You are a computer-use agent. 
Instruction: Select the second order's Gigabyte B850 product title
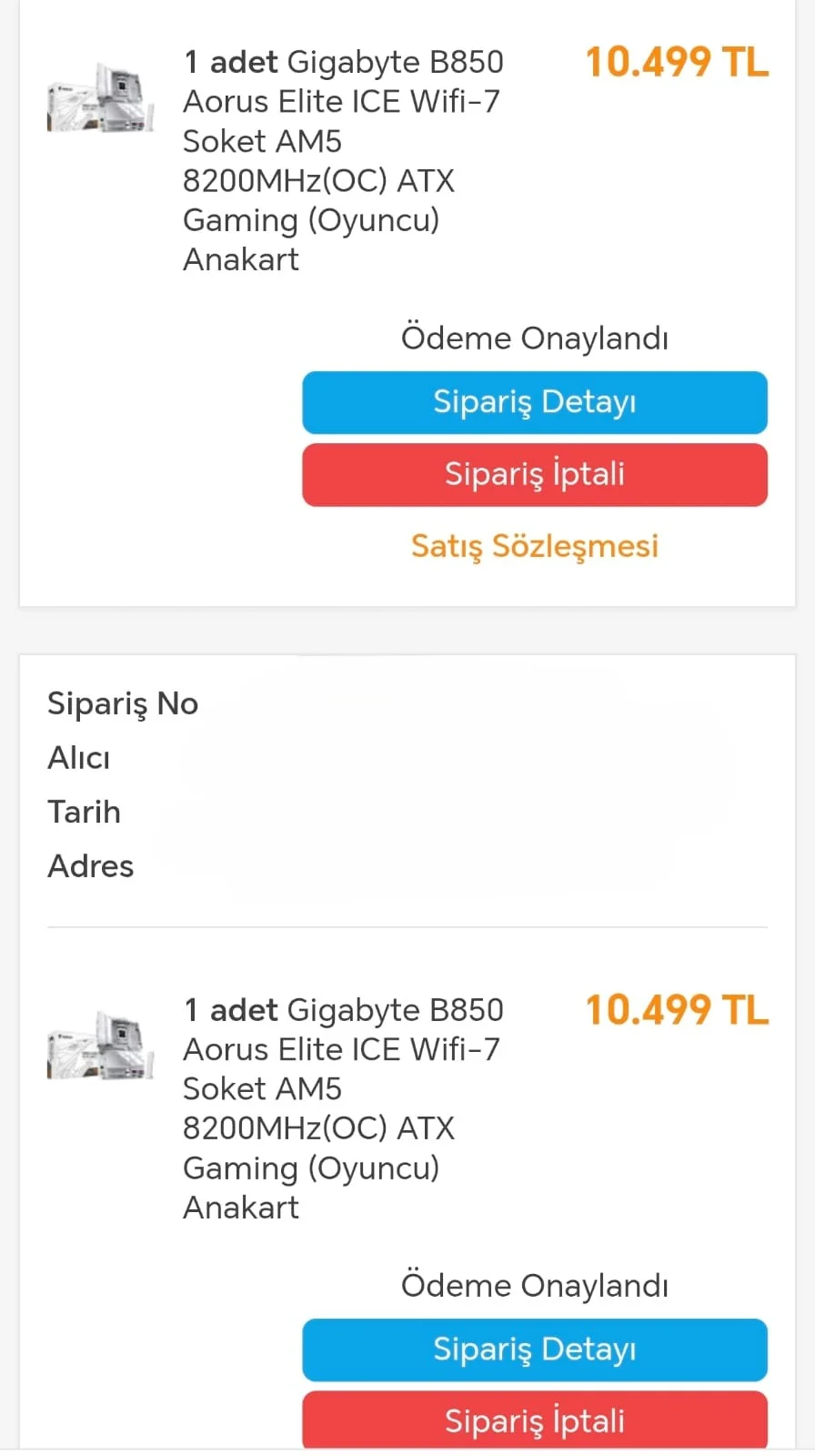click(342, 1108)
